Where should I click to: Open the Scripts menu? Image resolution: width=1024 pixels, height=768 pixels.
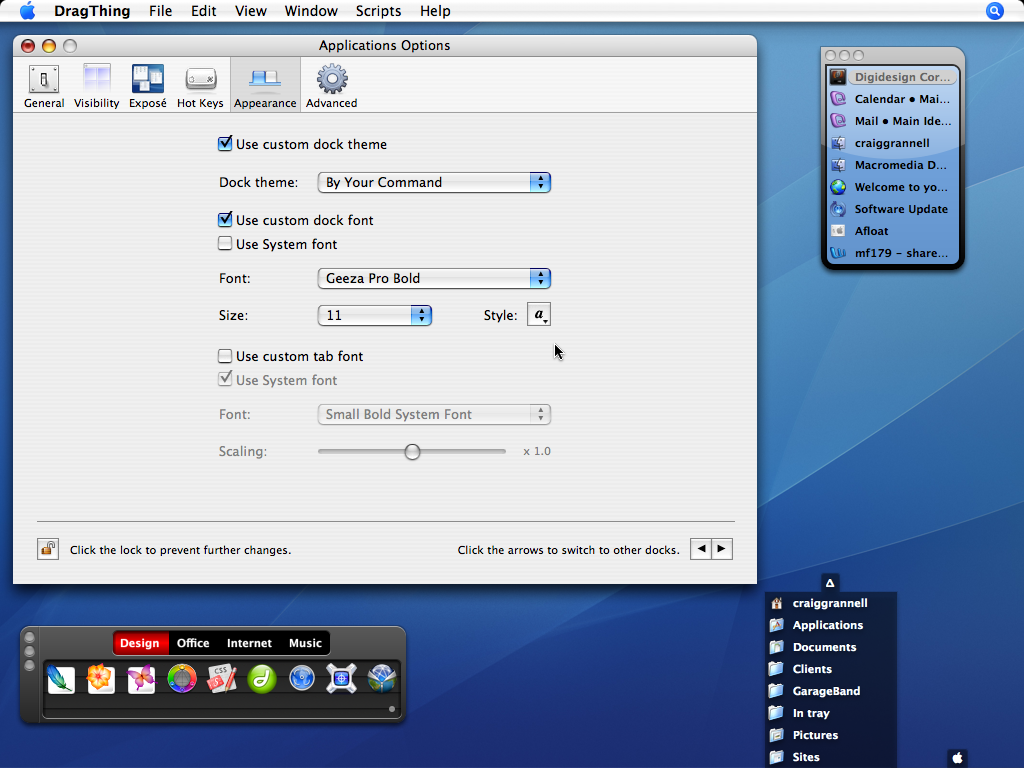378,11
